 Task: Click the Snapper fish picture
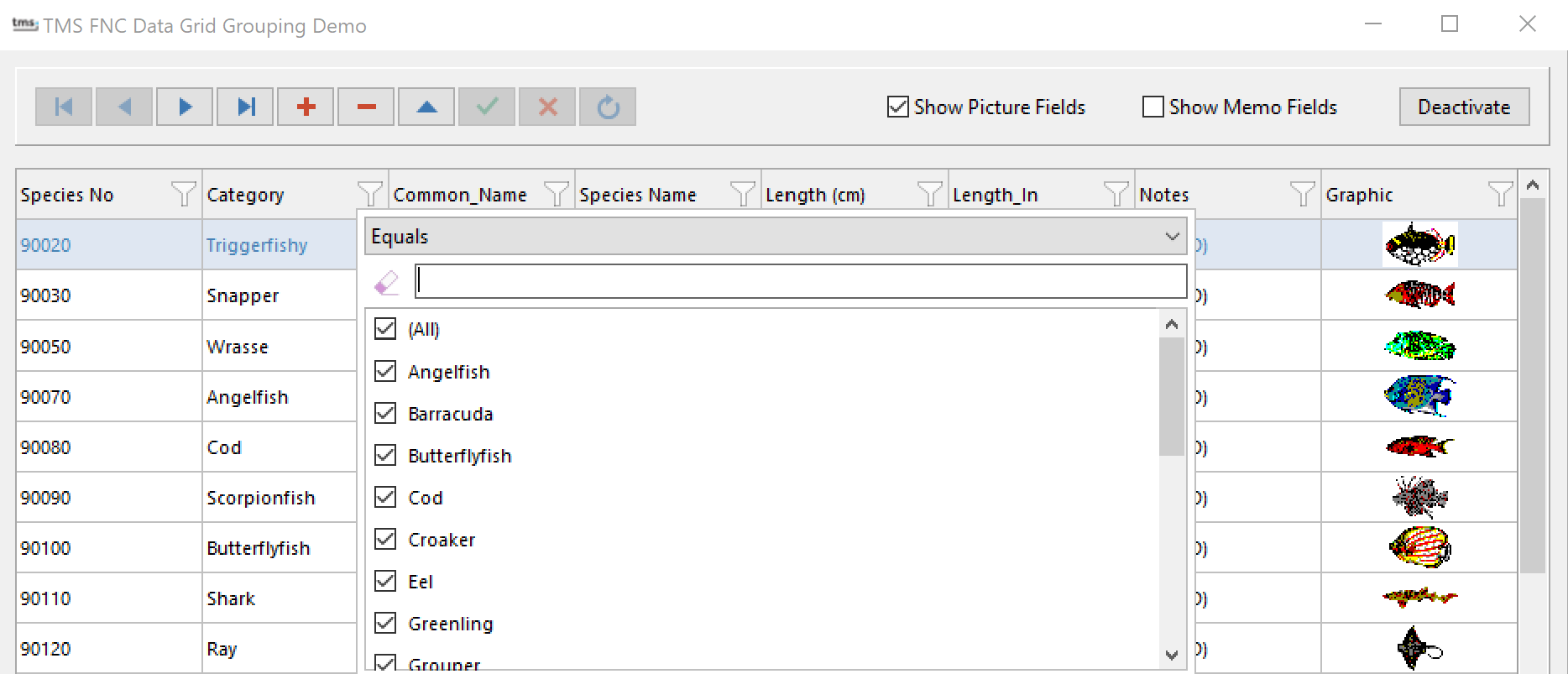coord(1419,295)
